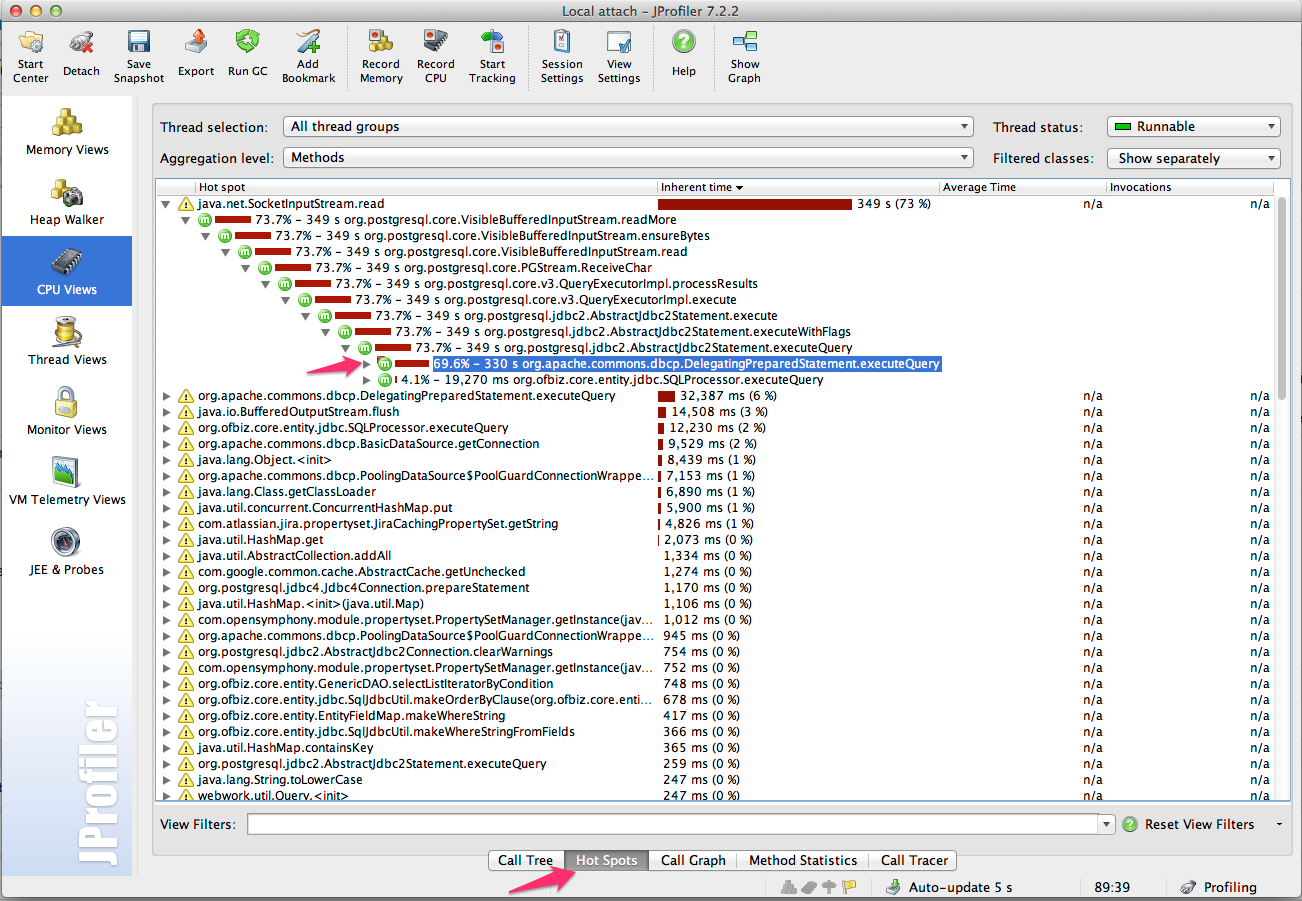The height and width of the screenshot is (901, 1302).
Task: Select the GenericDAO.selectListIteratorByCondition row
Action: (715, 684)
